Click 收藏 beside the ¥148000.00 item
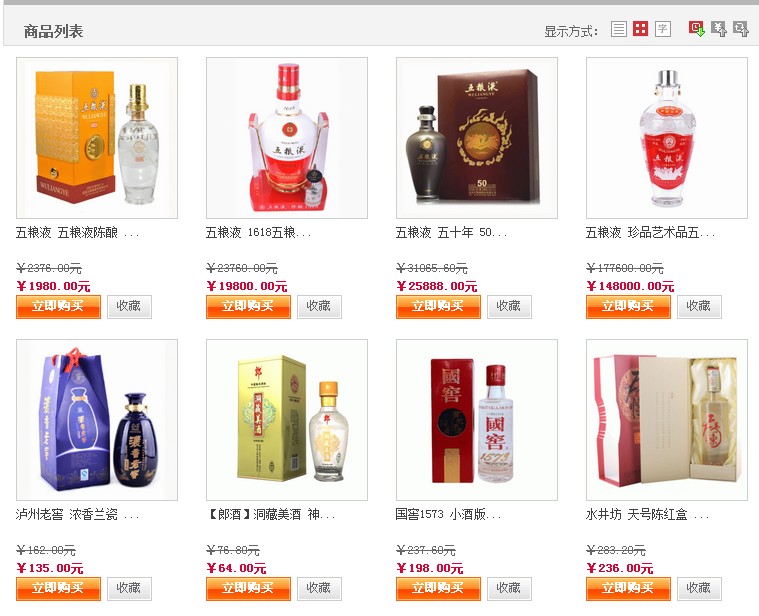Screen dimensions: 759x616 pos(699,307)
